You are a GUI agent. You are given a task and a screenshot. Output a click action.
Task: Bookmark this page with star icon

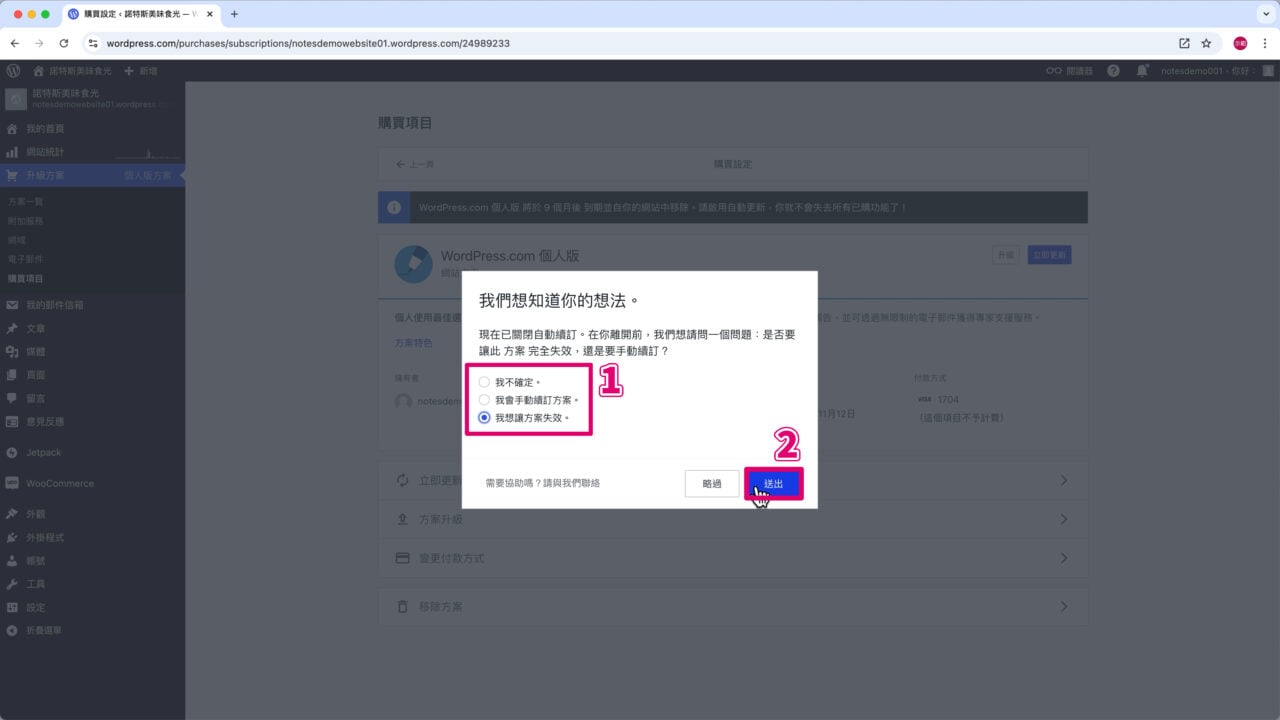1206,43
